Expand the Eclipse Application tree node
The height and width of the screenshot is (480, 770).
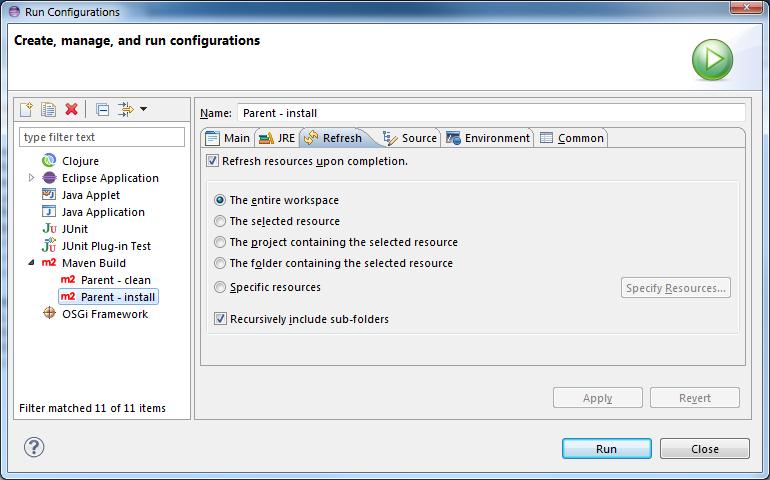click(32, 178)
